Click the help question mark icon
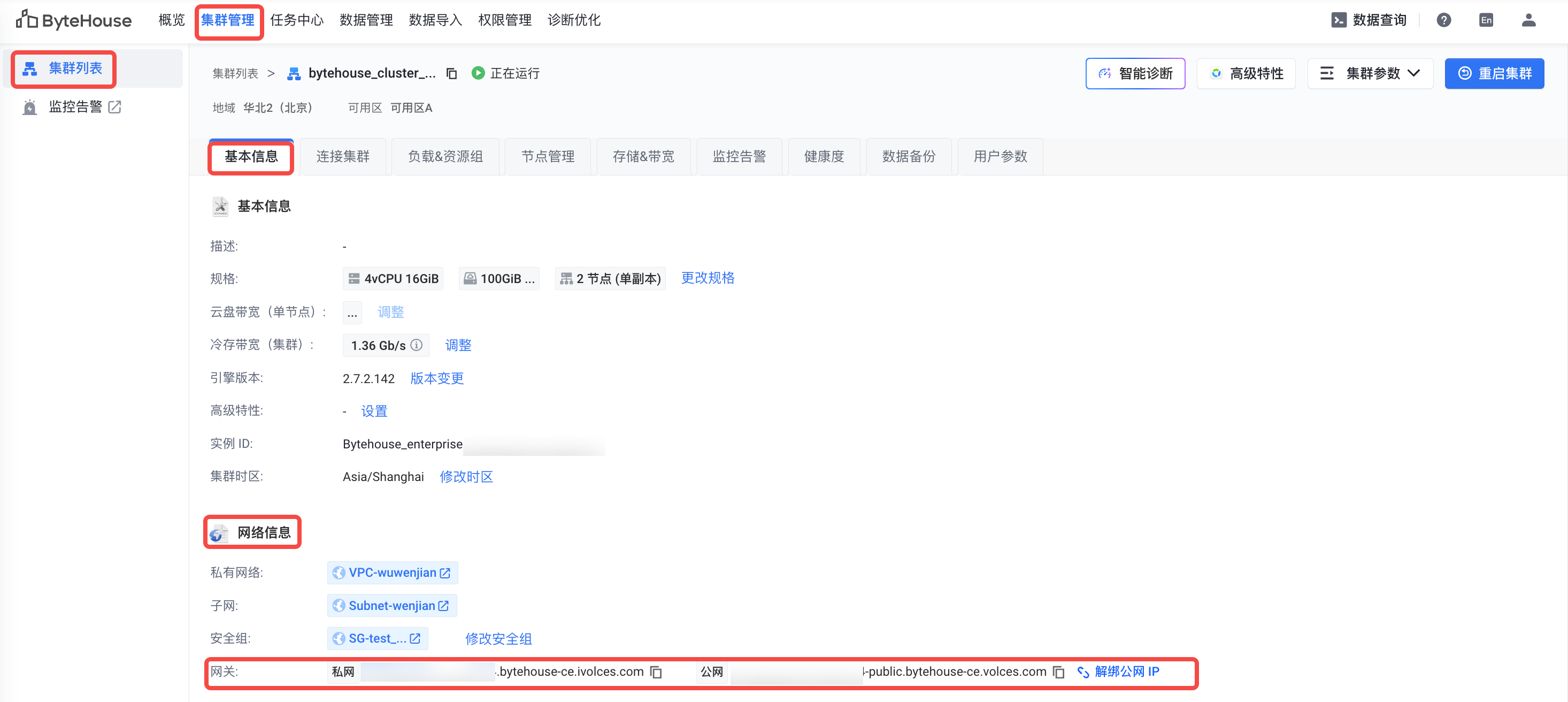Image resolution: width=1568 pixels, height=702 pixels. tap(1443, 21)
